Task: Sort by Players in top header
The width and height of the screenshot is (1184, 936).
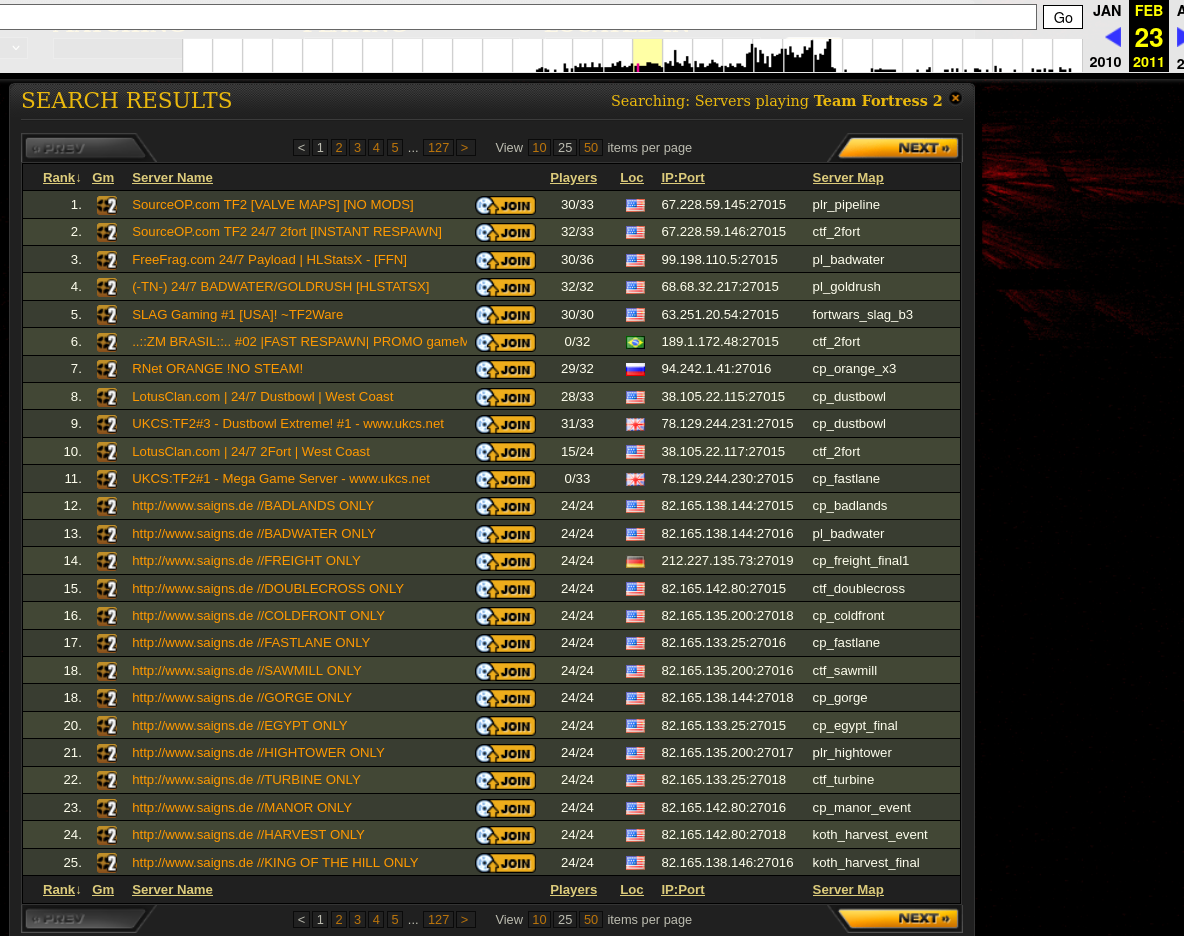Action: [573, 178]
